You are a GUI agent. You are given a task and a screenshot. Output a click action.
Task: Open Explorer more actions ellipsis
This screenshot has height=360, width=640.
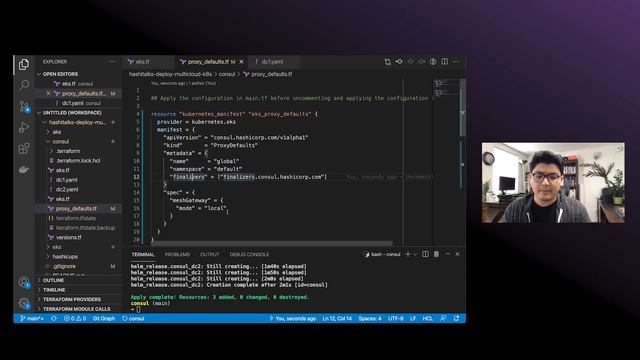coord(112,62)
